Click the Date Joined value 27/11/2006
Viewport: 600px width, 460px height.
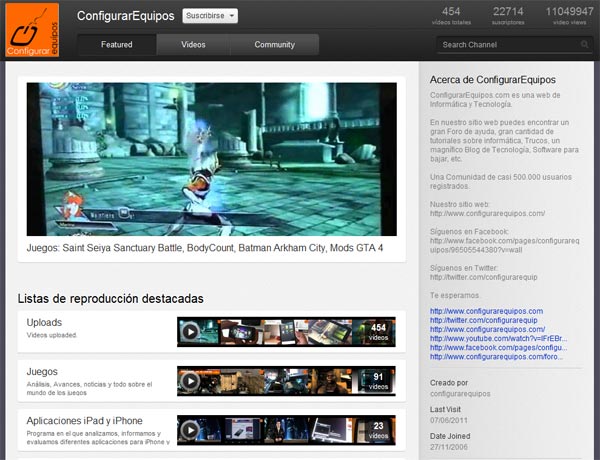449,447
